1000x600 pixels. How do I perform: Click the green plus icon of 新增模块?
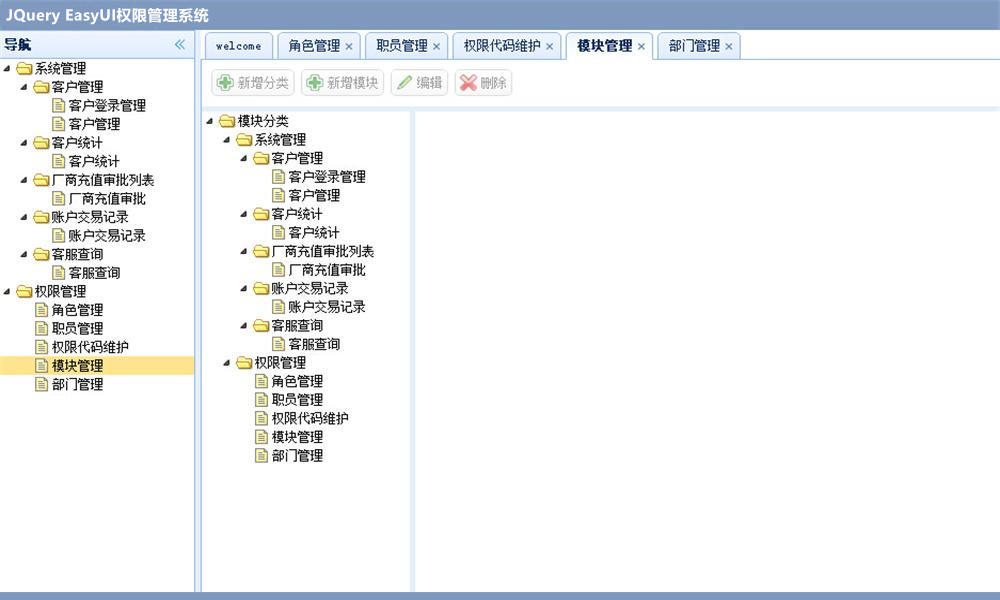point(314,82)
